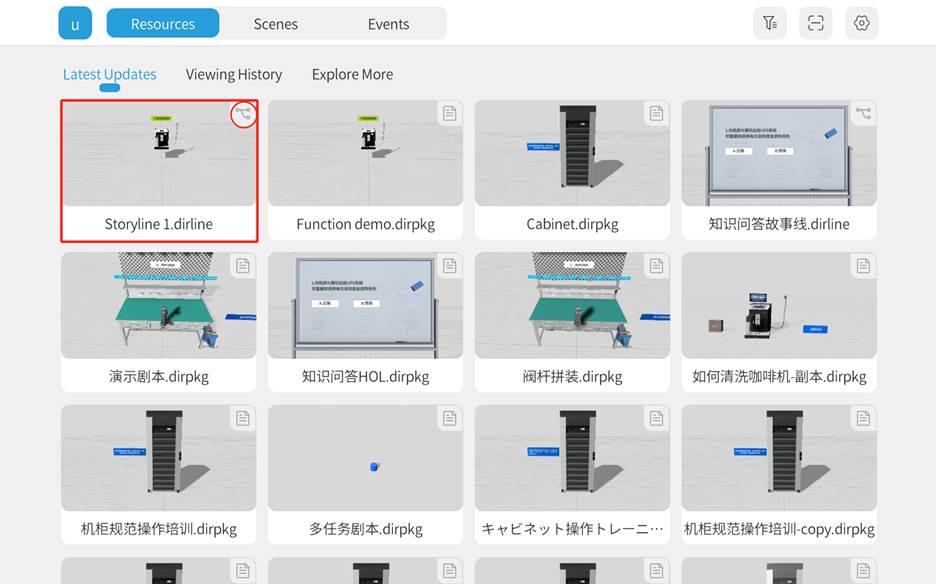The image size is (936, 584).
Task: Click document icon on Cabinet.dirpkg card
Action: [656, 114]
